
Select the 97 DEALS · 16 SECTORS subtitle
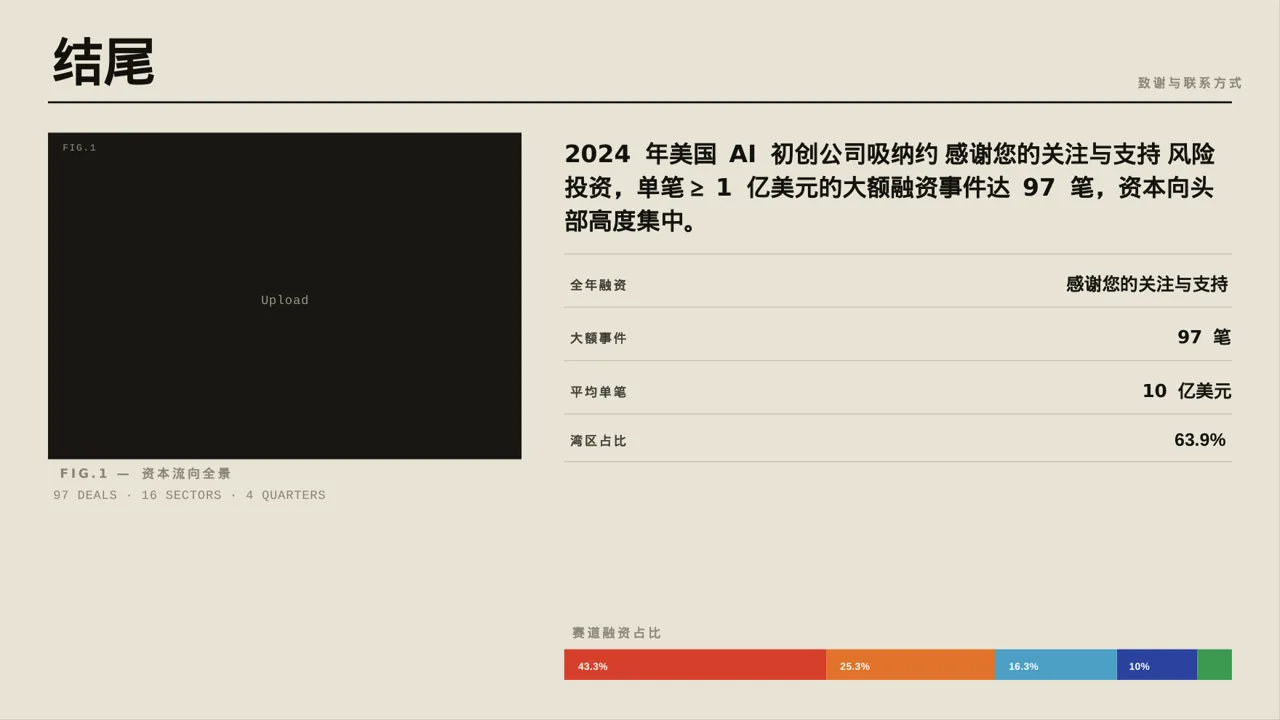pos(189,496)
